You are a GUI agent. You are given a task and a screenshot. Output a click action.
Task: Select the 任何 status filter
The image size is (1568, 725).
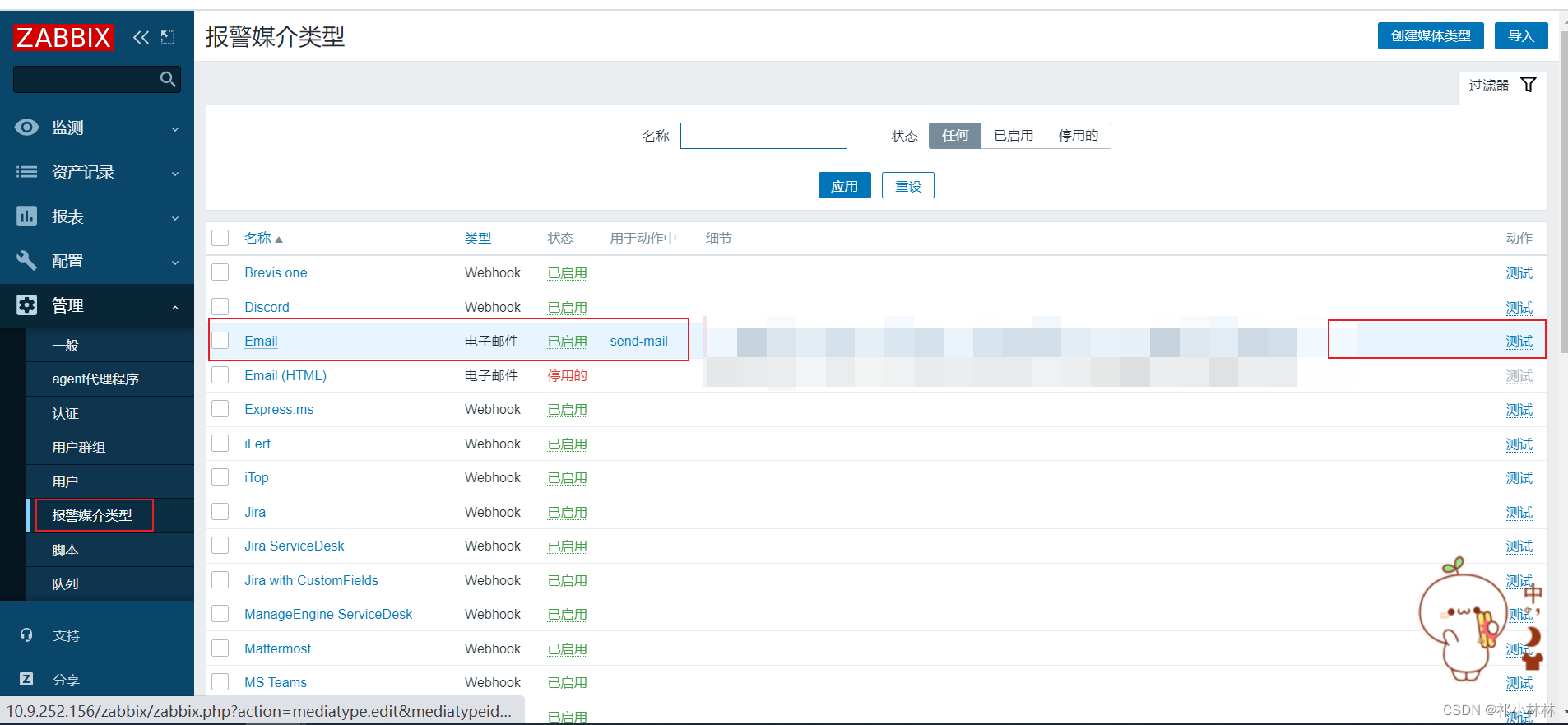[955, 136]
